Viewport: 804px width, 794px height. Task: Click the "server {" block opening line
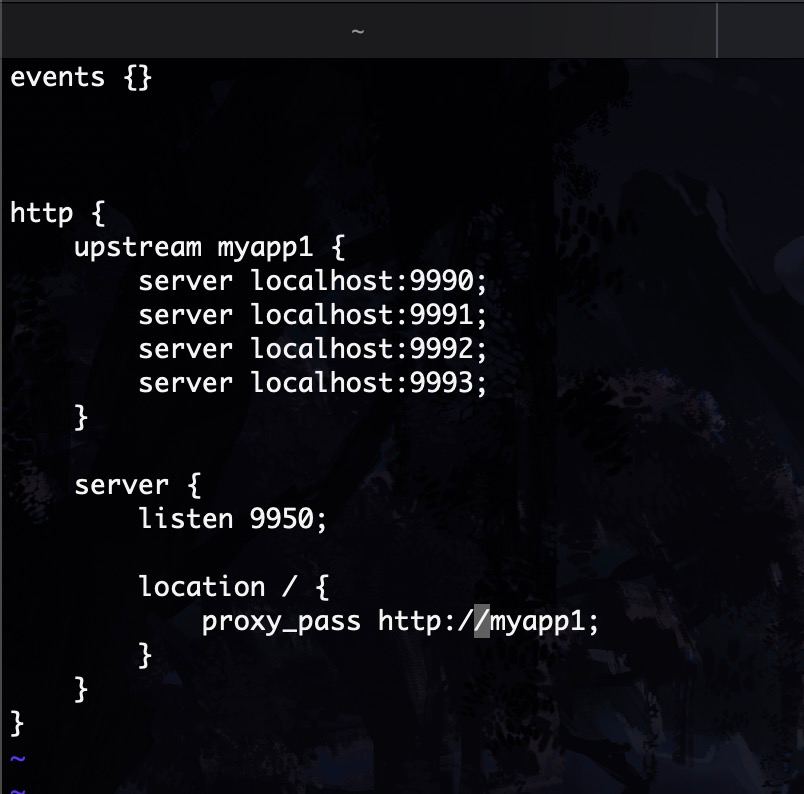point(137,485)
